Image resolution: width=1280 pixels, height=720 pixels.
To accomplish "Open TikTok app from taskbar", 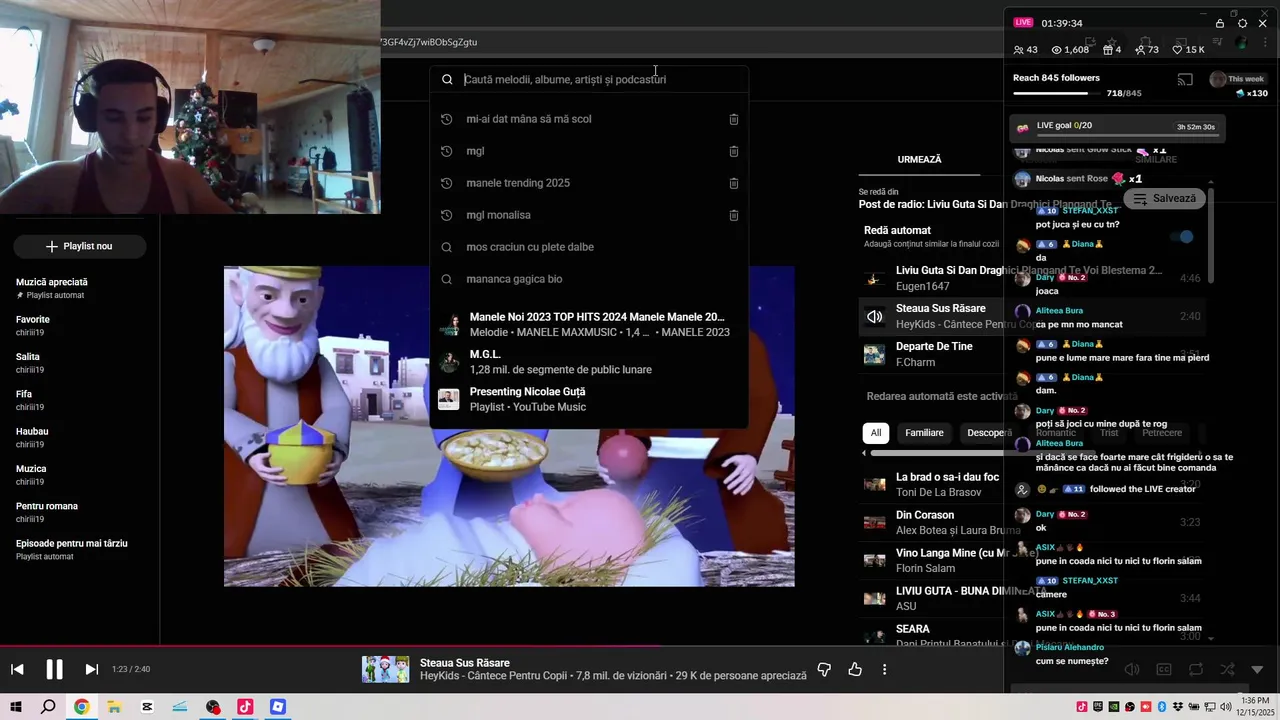I will (x=245, y=707).
